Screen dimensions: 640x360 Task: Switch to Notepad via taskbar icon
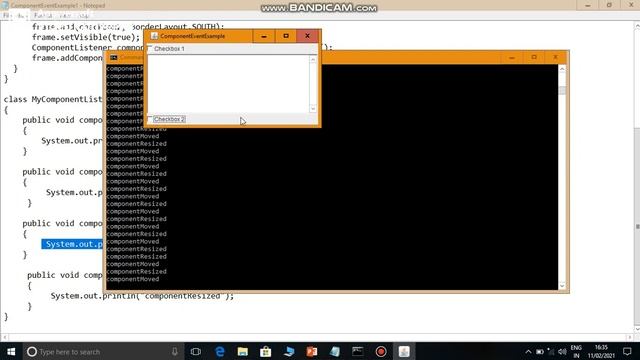pyautogui.click(x=335, y=351)
